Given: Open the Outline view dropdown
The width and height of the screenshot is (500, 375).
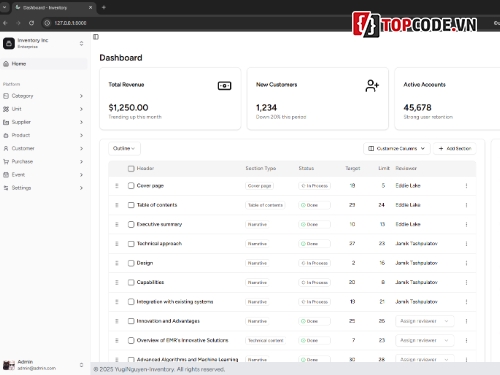Looking at the screenshot, I should pyautogui.click(x=124, y=148).
